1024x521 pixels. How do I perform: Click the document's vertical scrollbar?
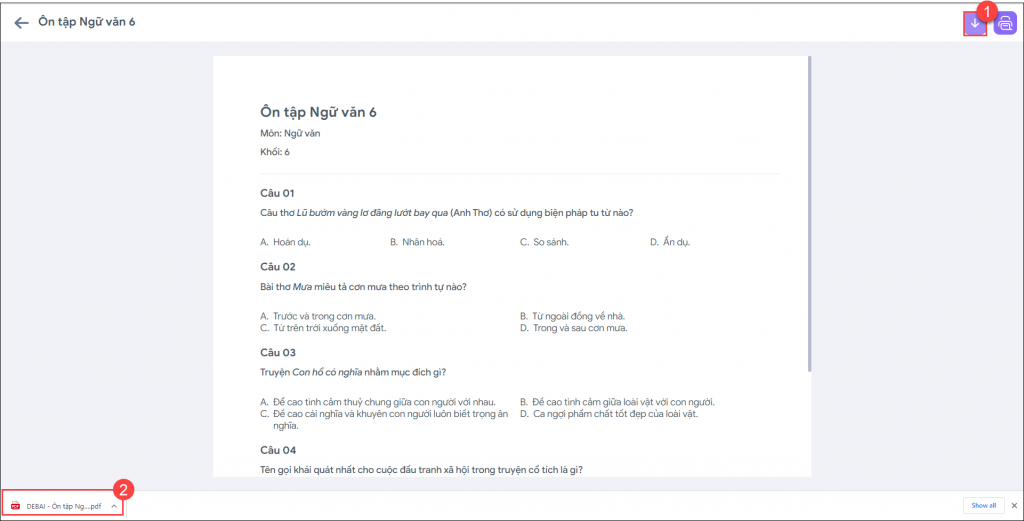point(809,210)
